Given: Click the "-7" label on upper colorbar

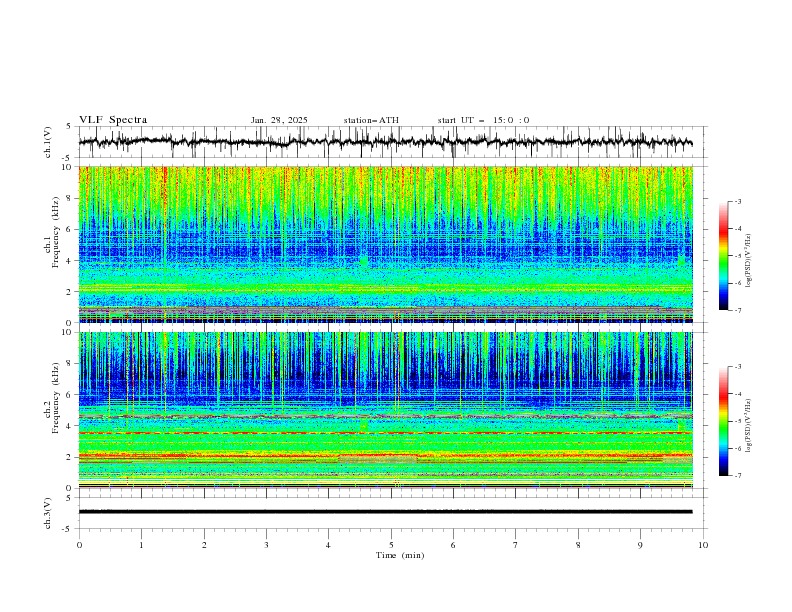Looking at the screenshot, I should click(x=738, y=311).
